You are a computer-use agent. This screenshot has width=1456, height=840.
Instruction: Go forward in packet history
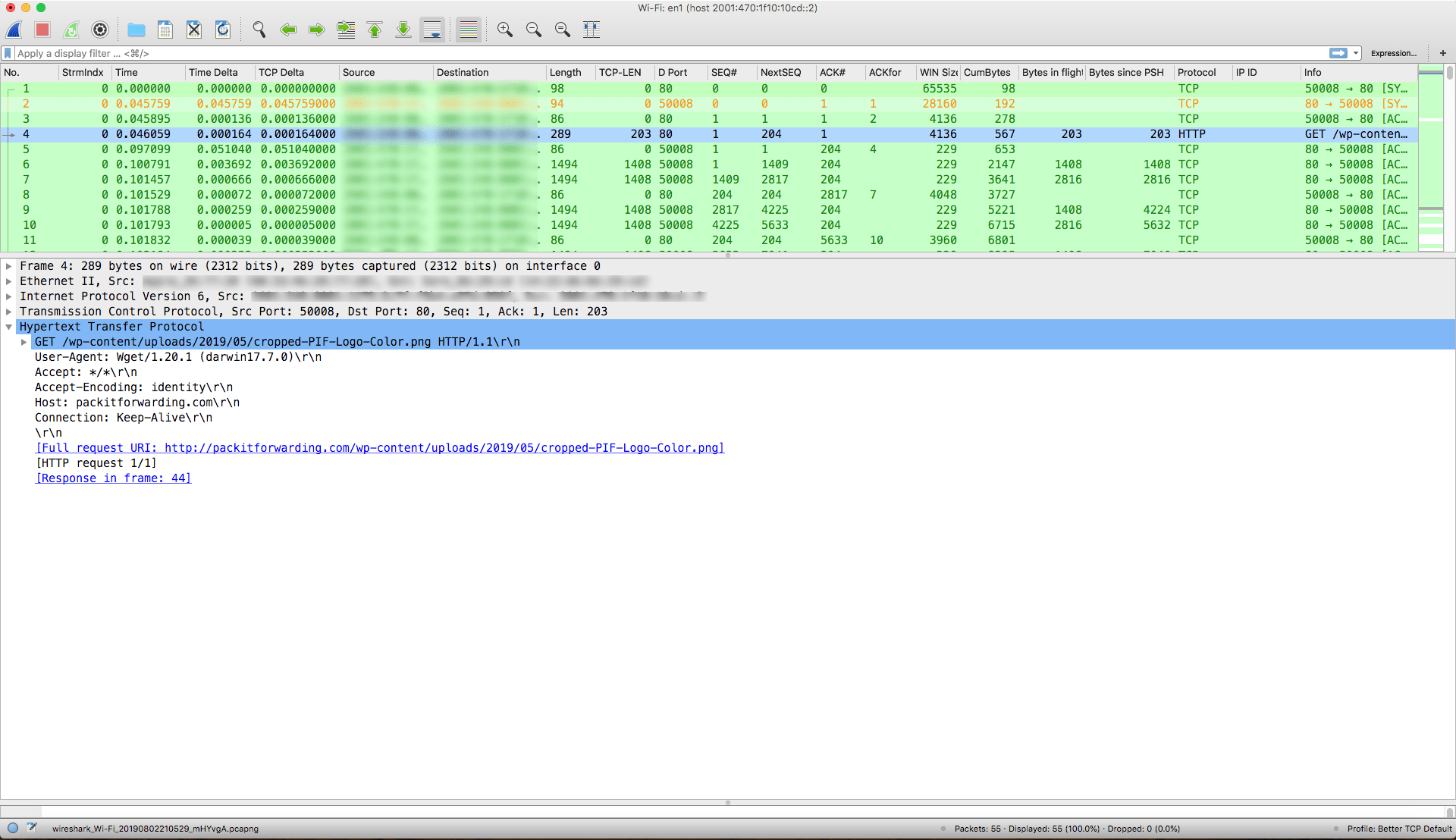pos(317,30)
